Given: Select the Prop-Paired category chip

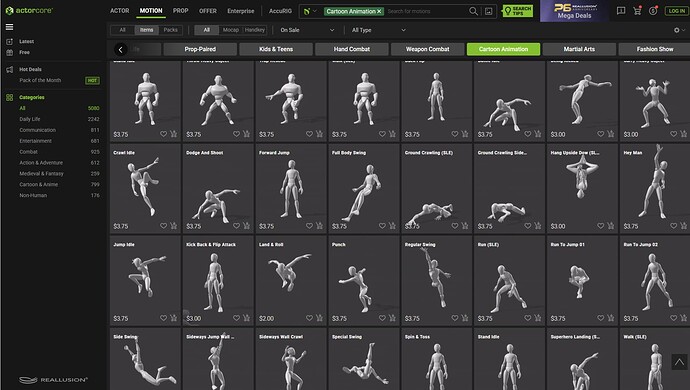Looking at the screenshot, I should coord(200,49).
